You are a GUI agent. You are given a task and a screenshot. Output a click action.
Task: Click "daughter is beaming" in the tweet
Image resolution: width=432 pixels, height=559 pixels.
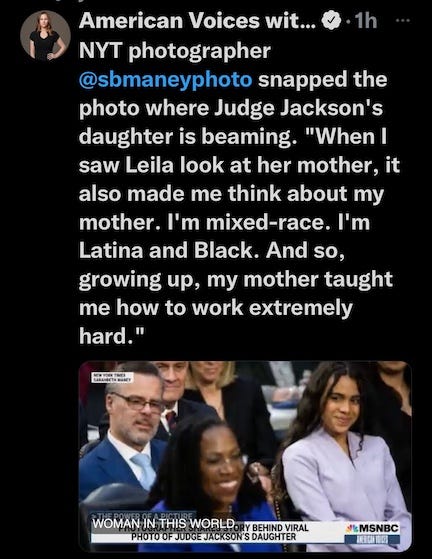[187, 136]
